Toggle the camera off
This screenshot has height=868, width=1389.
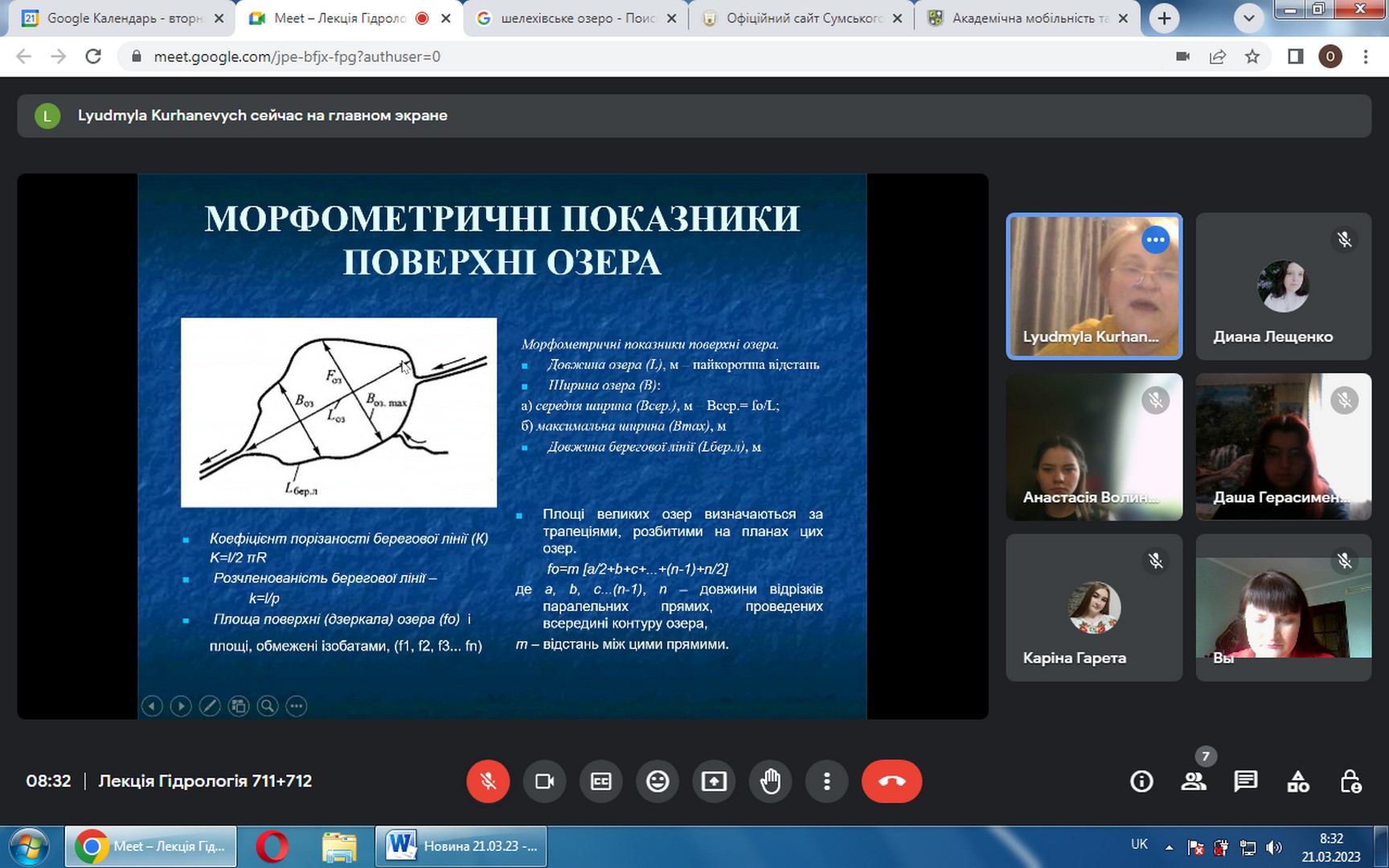(x=544, y=781)
